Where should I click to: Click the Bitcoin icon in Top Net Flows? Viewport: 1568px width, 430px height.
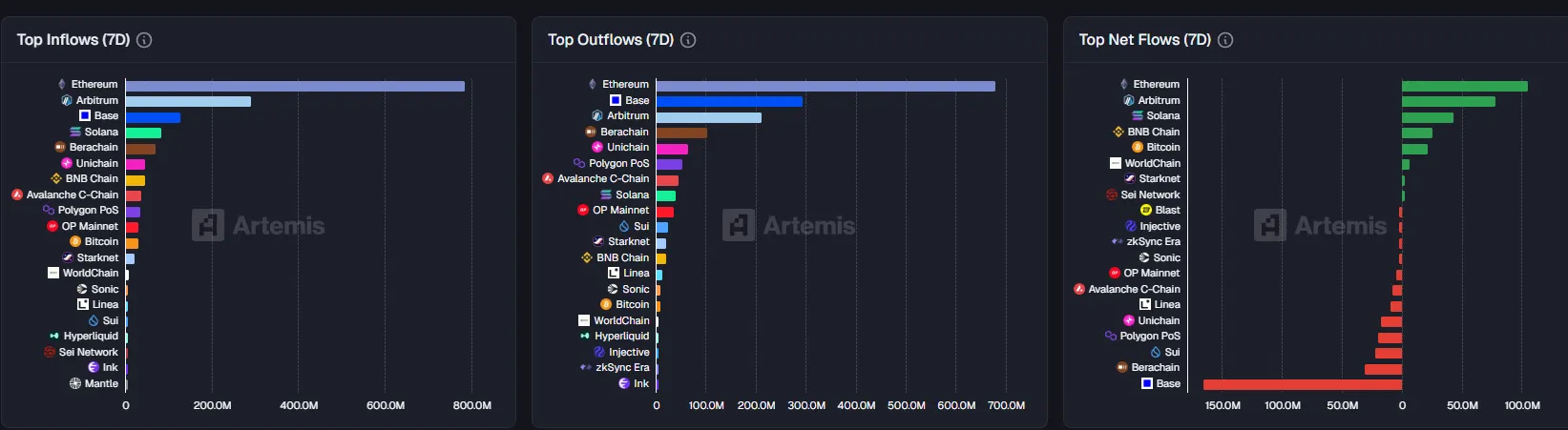[x=1138, y=148]
